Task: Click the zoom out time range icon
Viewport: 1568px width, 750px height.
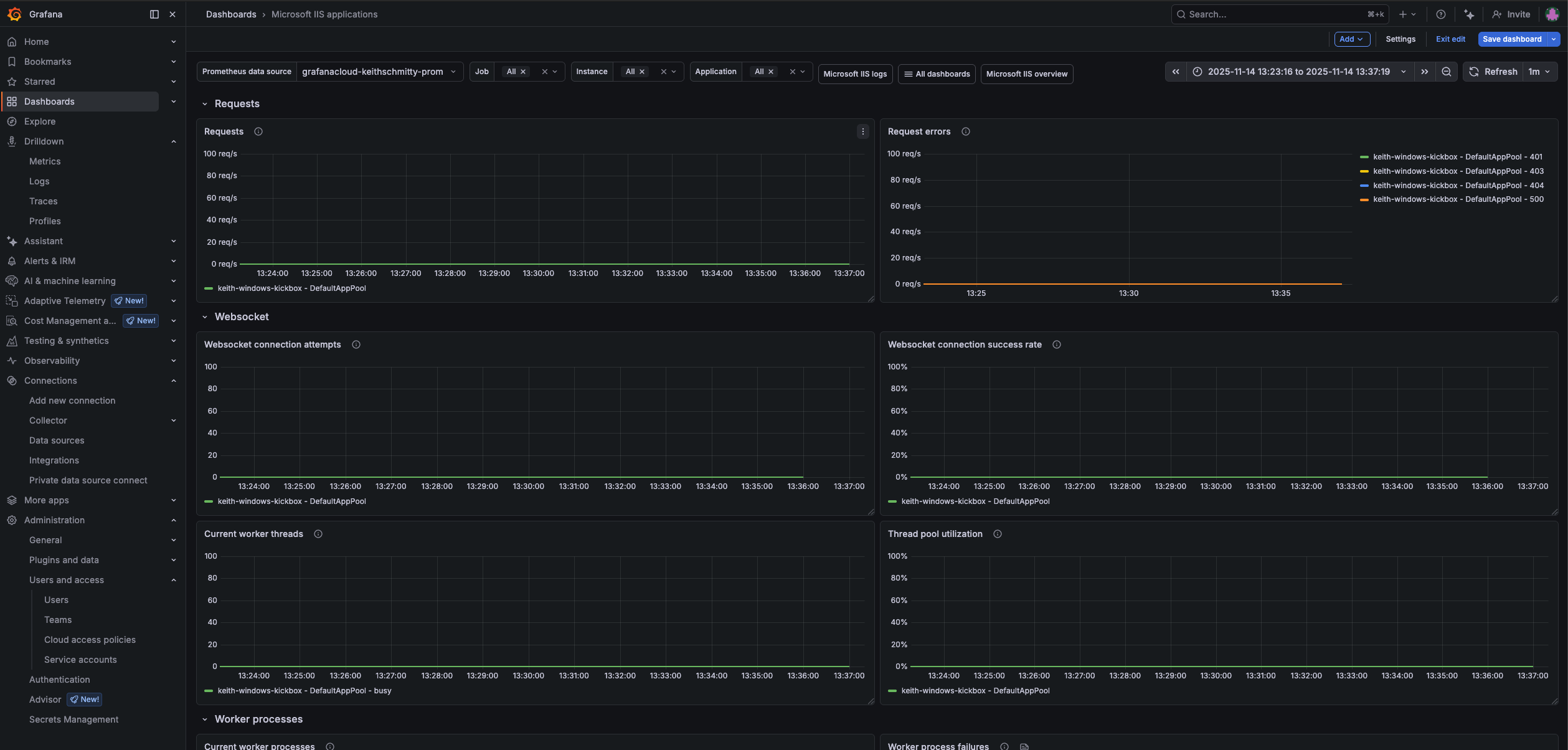Action: tap(1447, 72)
